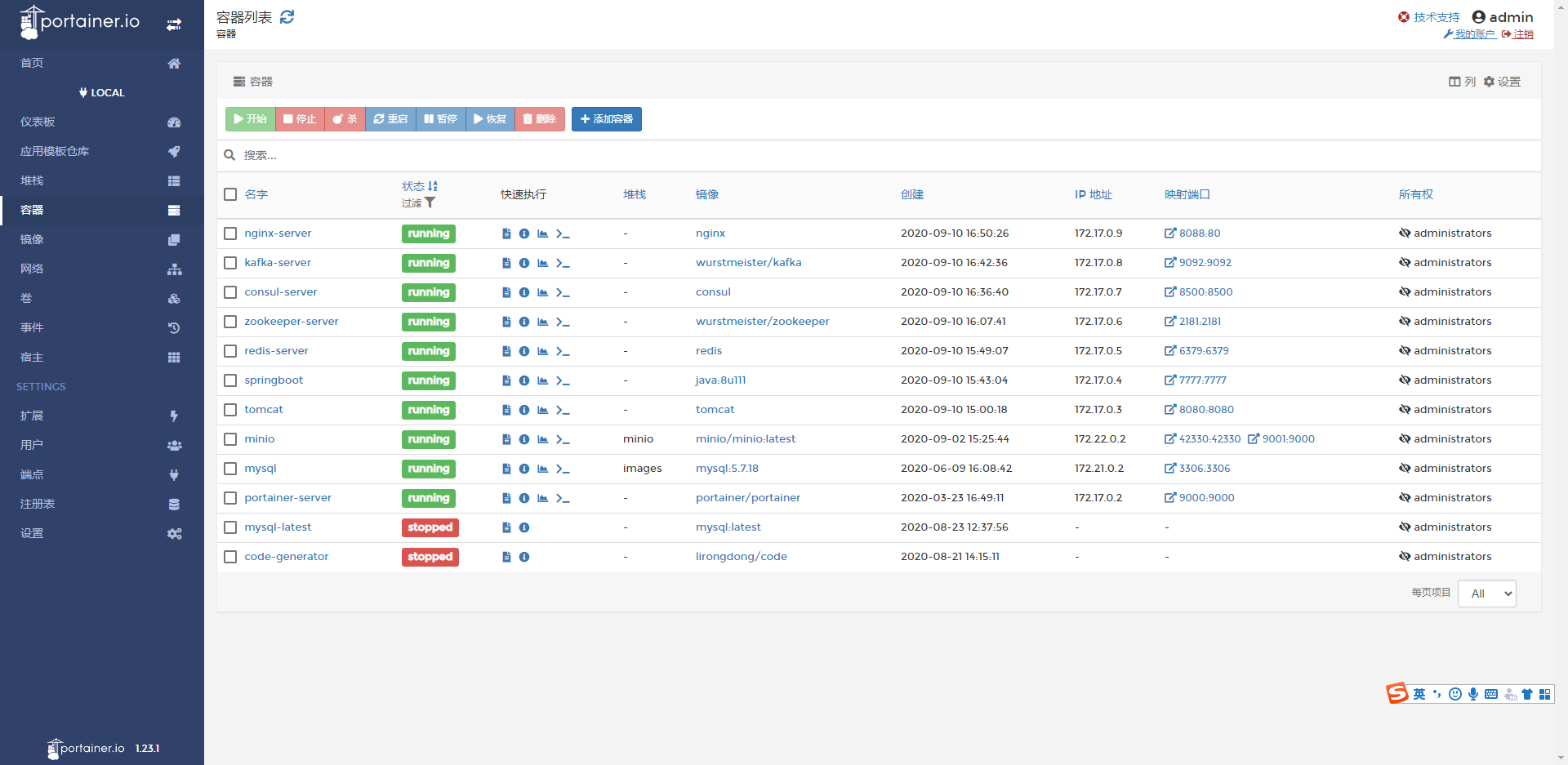Screen dimensions: 1568x765
Task: Open table settings gear 设置
Action: point(1502,82)
